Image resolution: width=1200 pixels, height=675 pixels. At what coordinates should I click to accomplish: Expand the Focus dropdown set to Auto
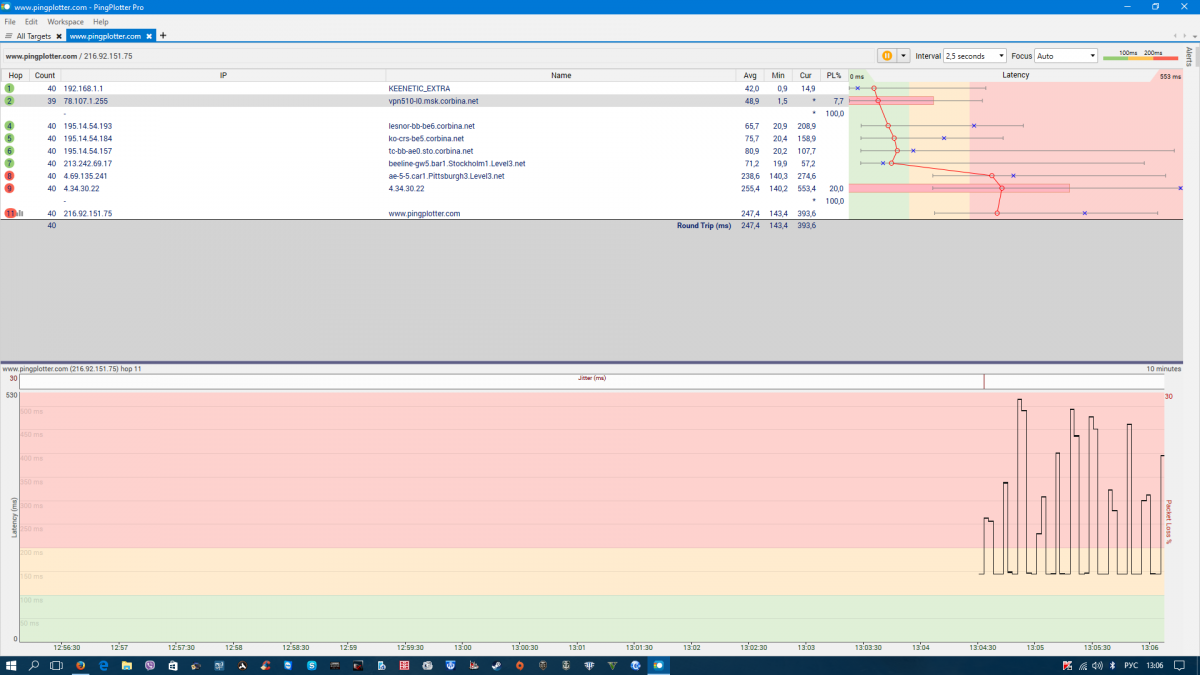pyautogui.click(x=1066, y=56)
